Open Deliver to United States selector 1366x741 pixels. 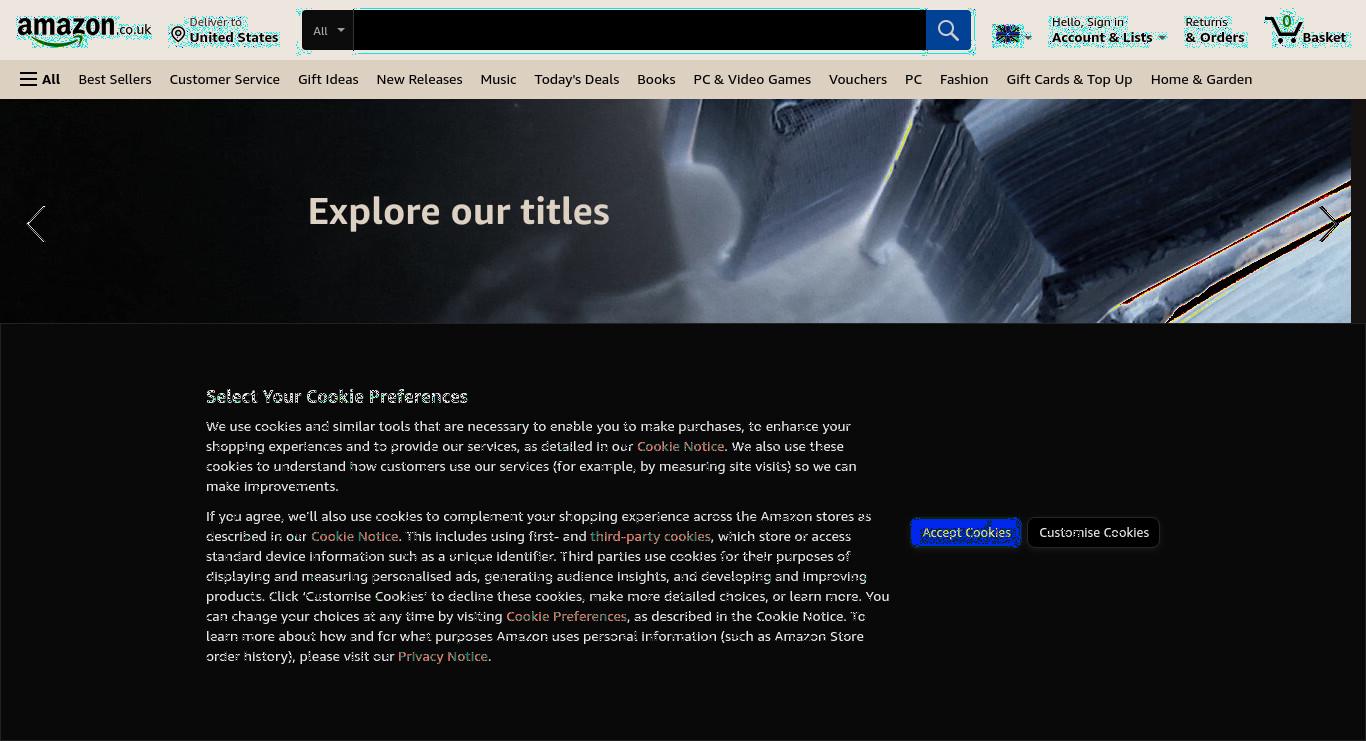(225, 30)
